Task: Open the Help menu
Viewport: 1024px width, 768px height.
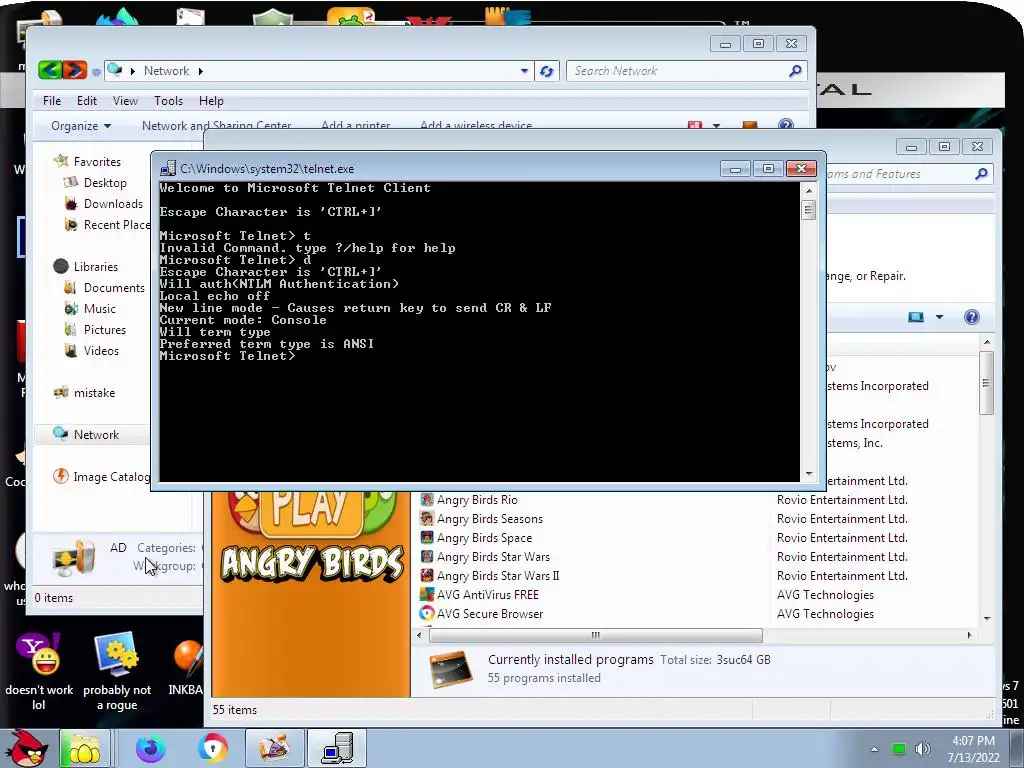Action: pyautogui.click(x=211, y=101)
